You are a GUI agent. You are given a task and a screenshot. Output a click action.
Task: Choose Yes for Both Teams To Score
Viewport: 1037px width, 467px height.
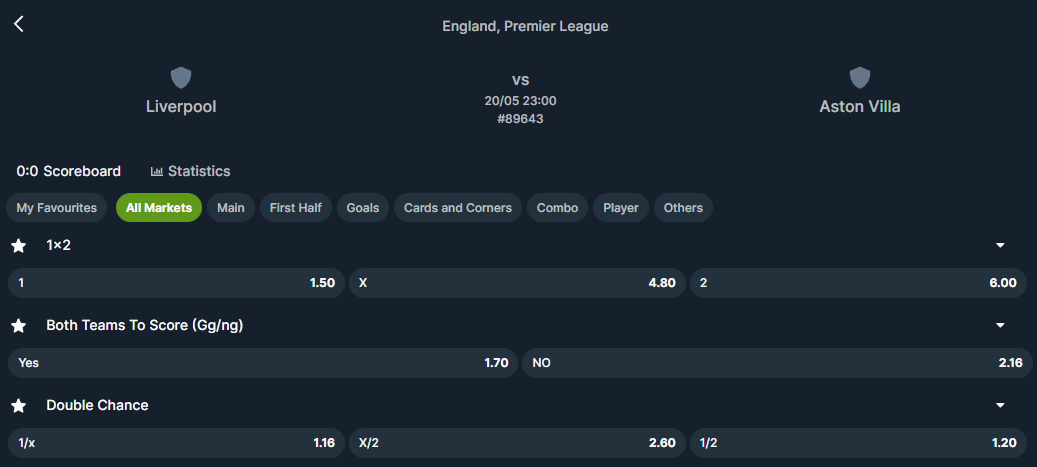tap(263, 363)
